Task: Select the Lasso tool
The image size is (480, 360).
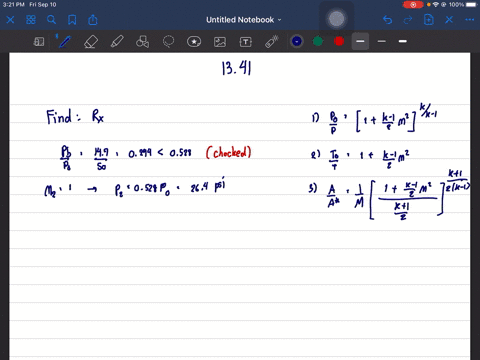Action: pos(168,42)
